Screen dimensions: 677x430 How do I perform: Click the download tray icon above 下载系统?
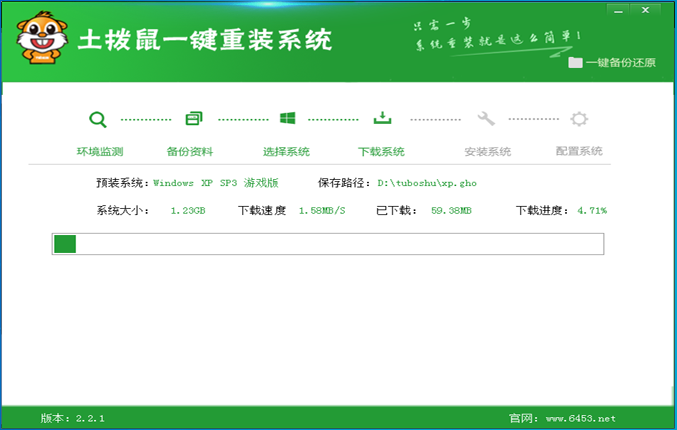point(382,119)
